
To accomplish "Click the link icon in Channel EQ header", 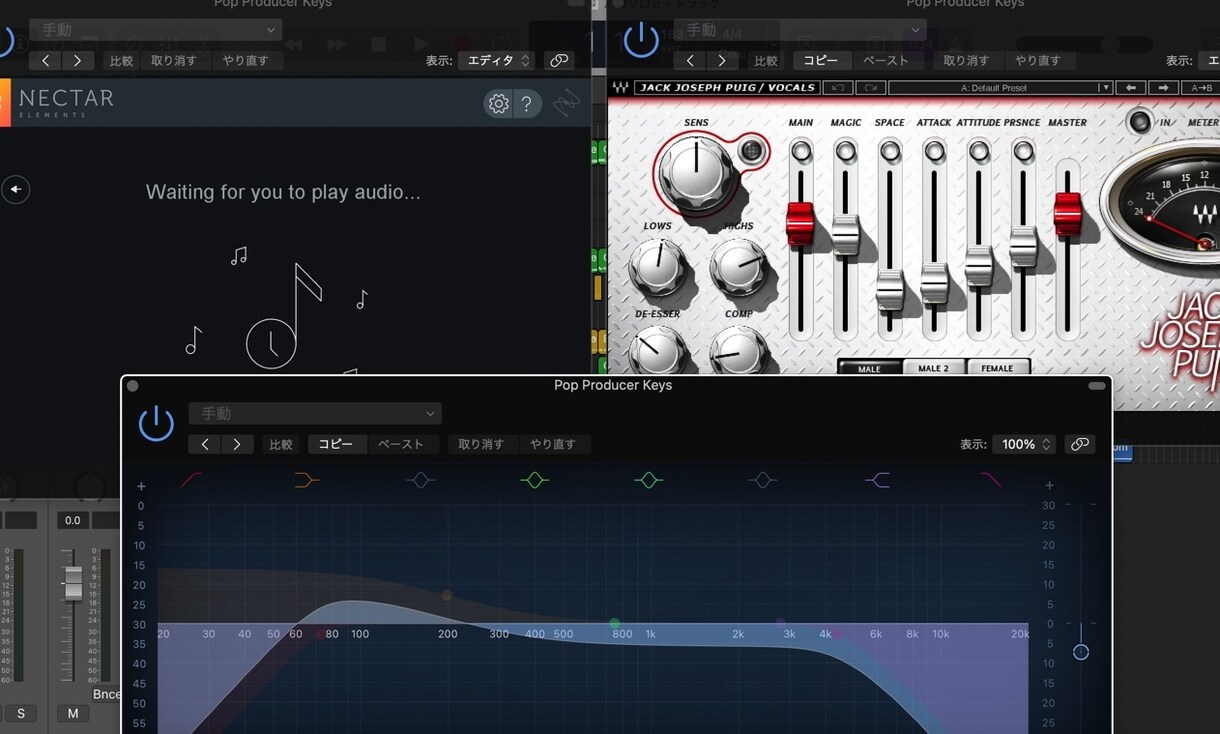I will (1080, 444).
